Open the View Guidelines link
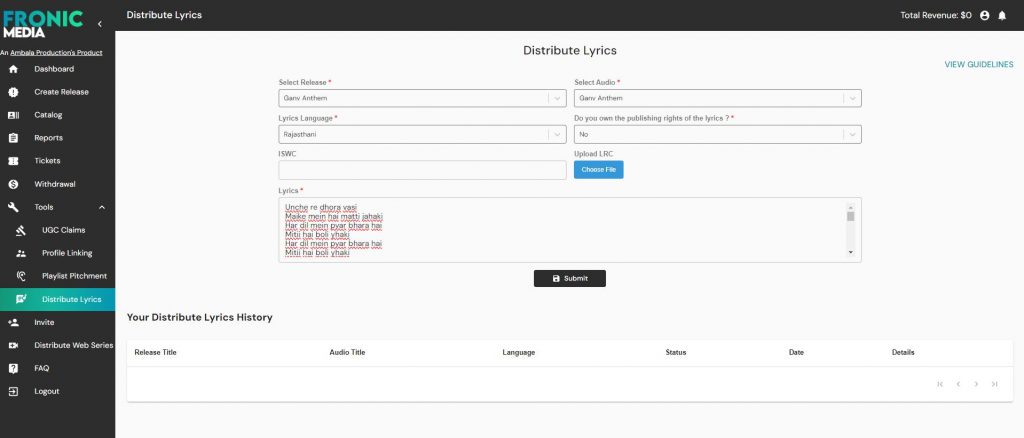This screenshot has width=1024, height=438. (978, 64)
